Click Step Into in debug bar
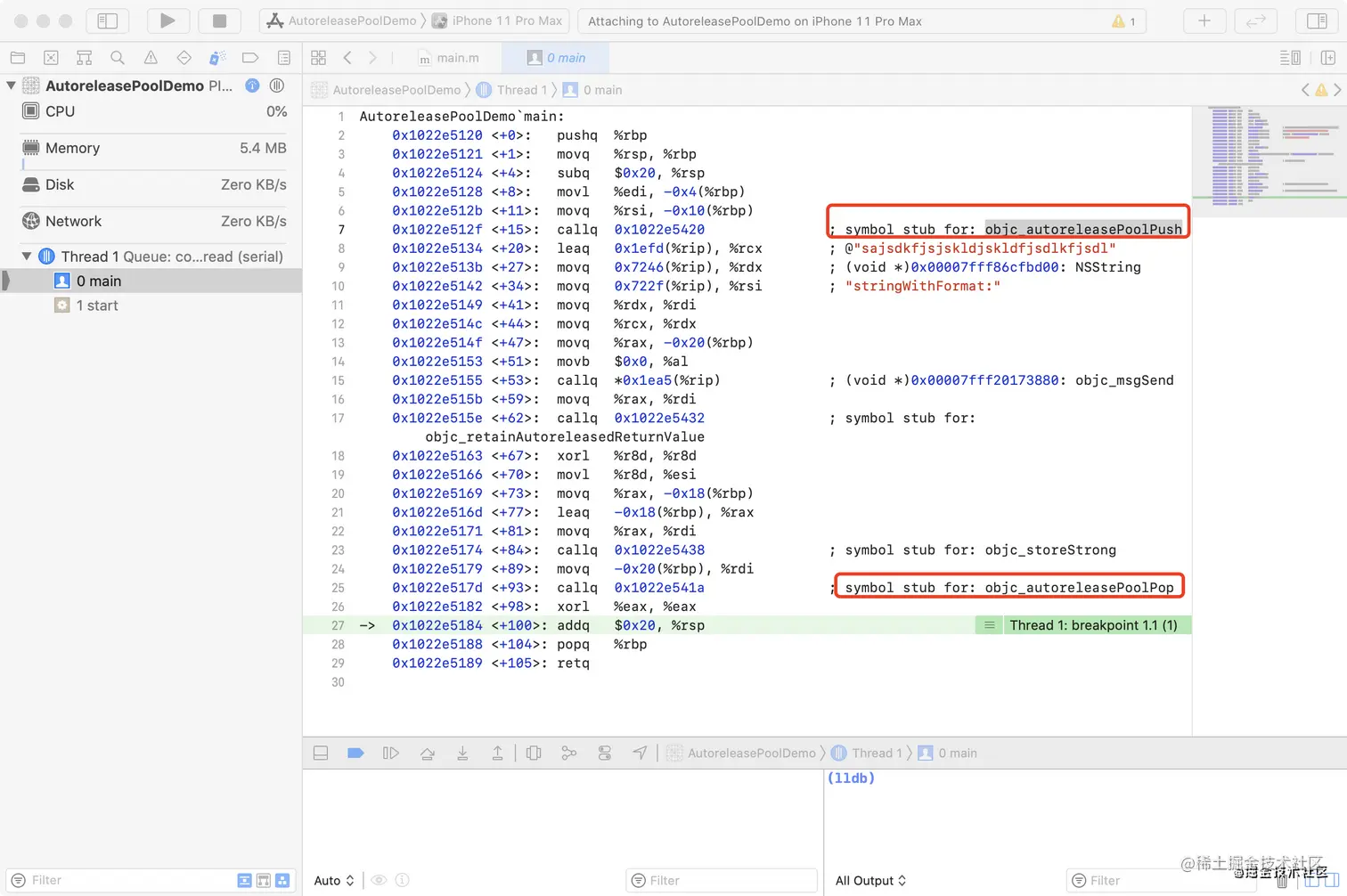The width and height of the screenshot is (1347, 896). tap(462, 753)
